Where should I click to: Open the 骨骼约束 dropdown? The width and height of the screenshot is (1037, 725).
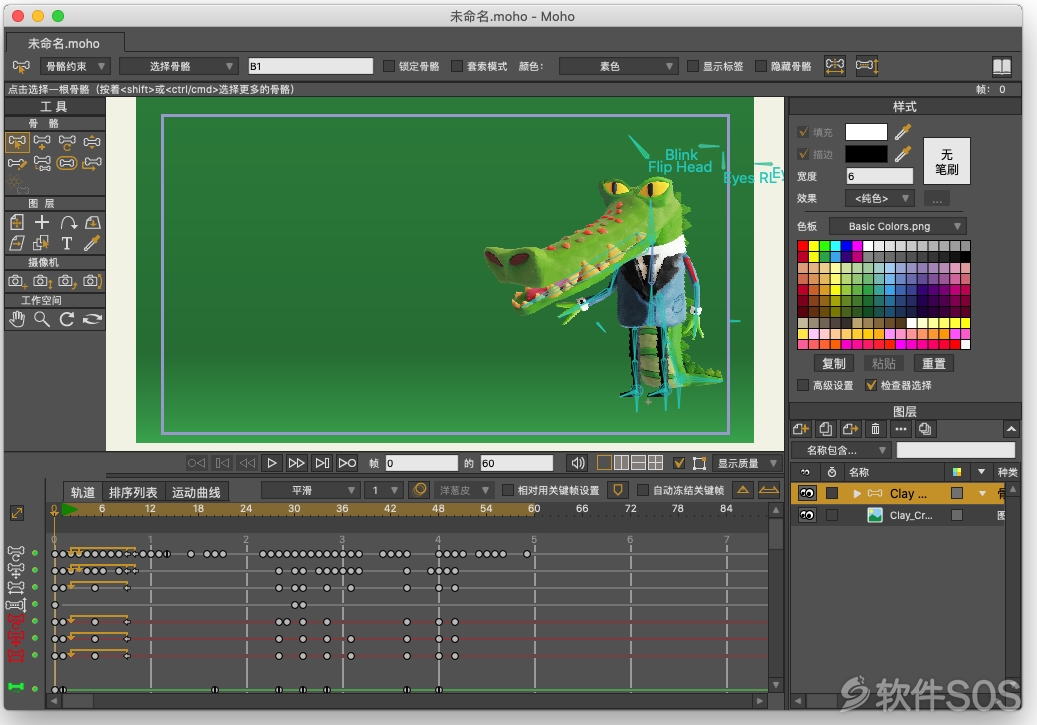click(74, 66)
